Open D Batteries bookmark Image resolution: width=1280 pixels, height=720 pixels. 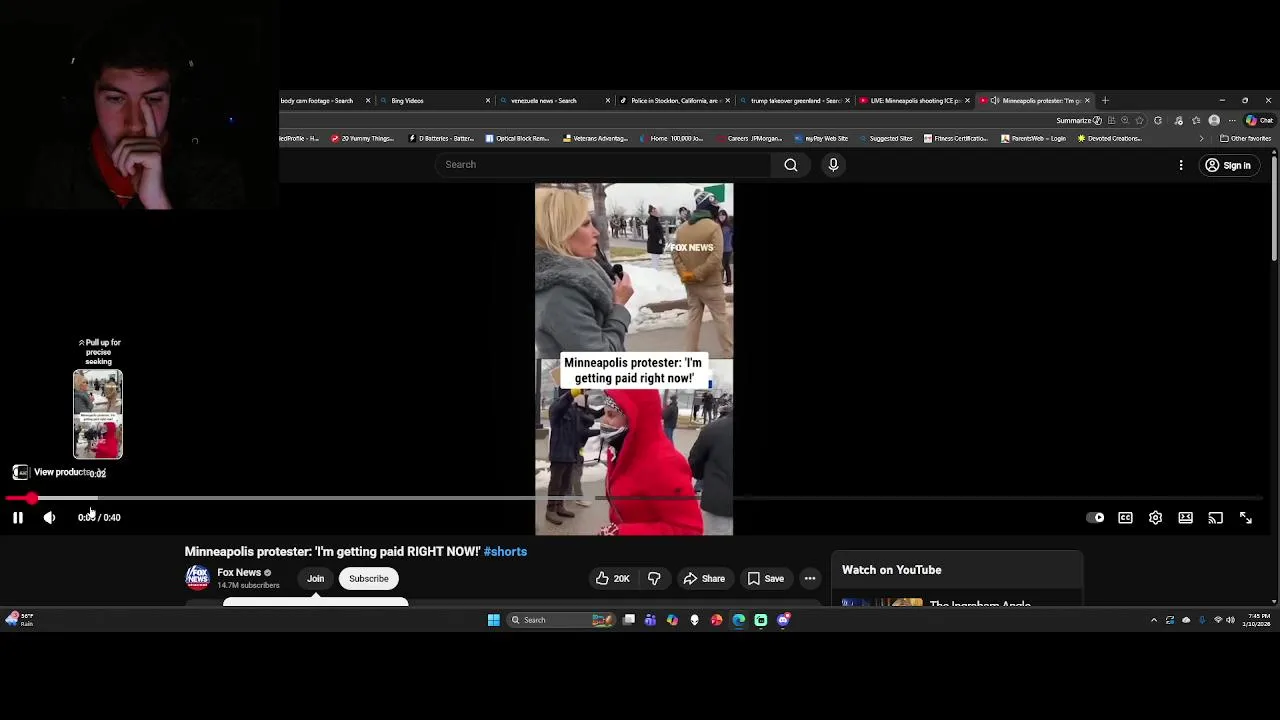point(441,138)
